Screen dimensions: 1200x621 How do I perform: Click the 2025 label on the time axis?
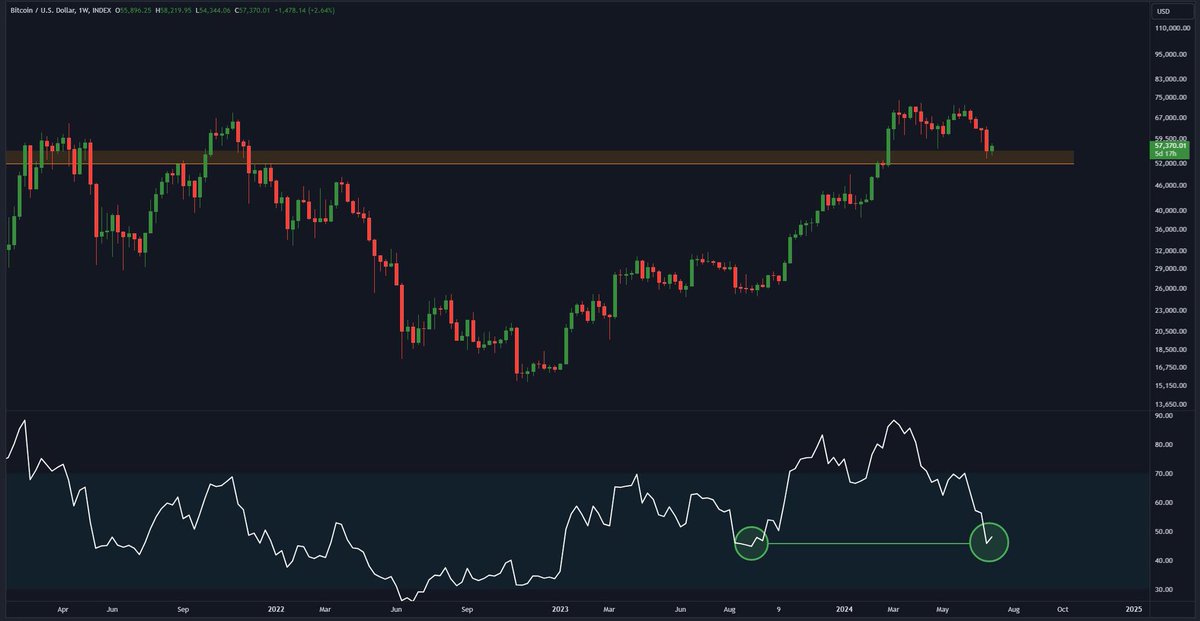pyautogui.click(x=1132, y=607)
